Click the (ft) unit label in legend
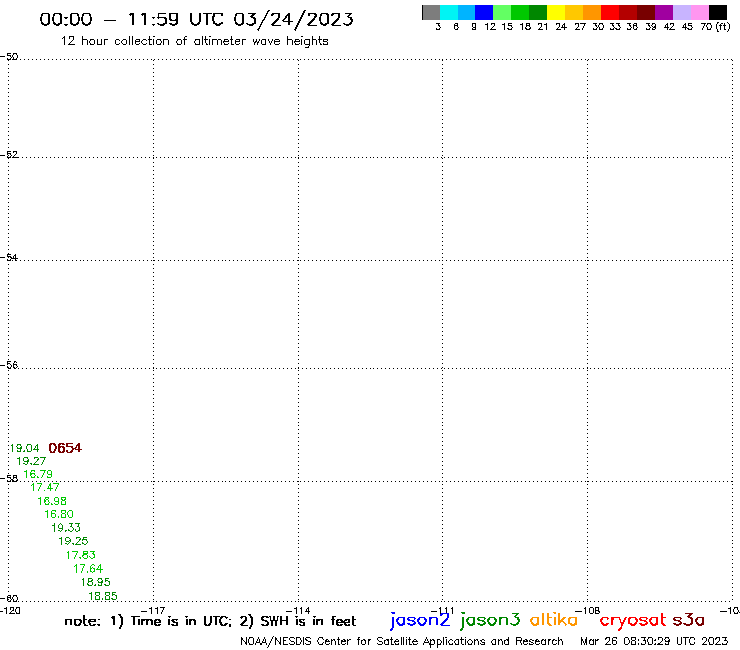The width and height of the screenshot is (740, 650). tap(723, 26)
